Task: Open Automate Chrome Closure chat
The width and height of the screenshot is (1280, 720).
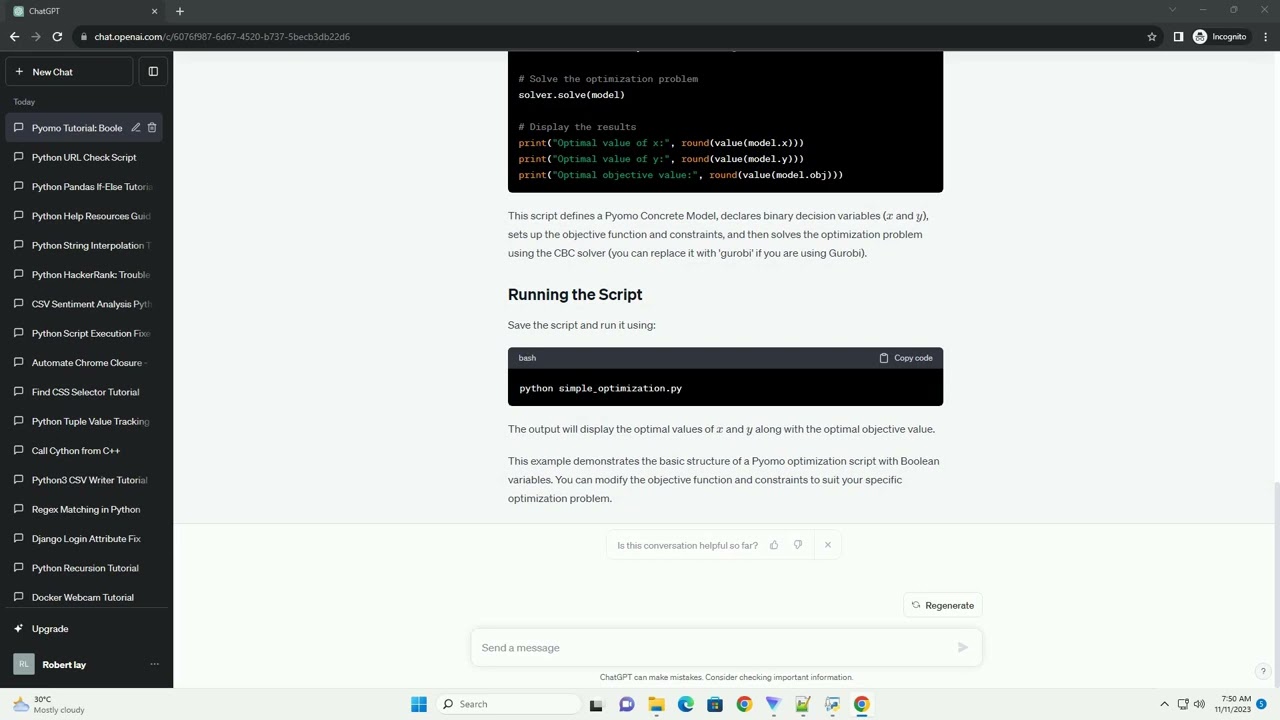Action: (86, 363)
